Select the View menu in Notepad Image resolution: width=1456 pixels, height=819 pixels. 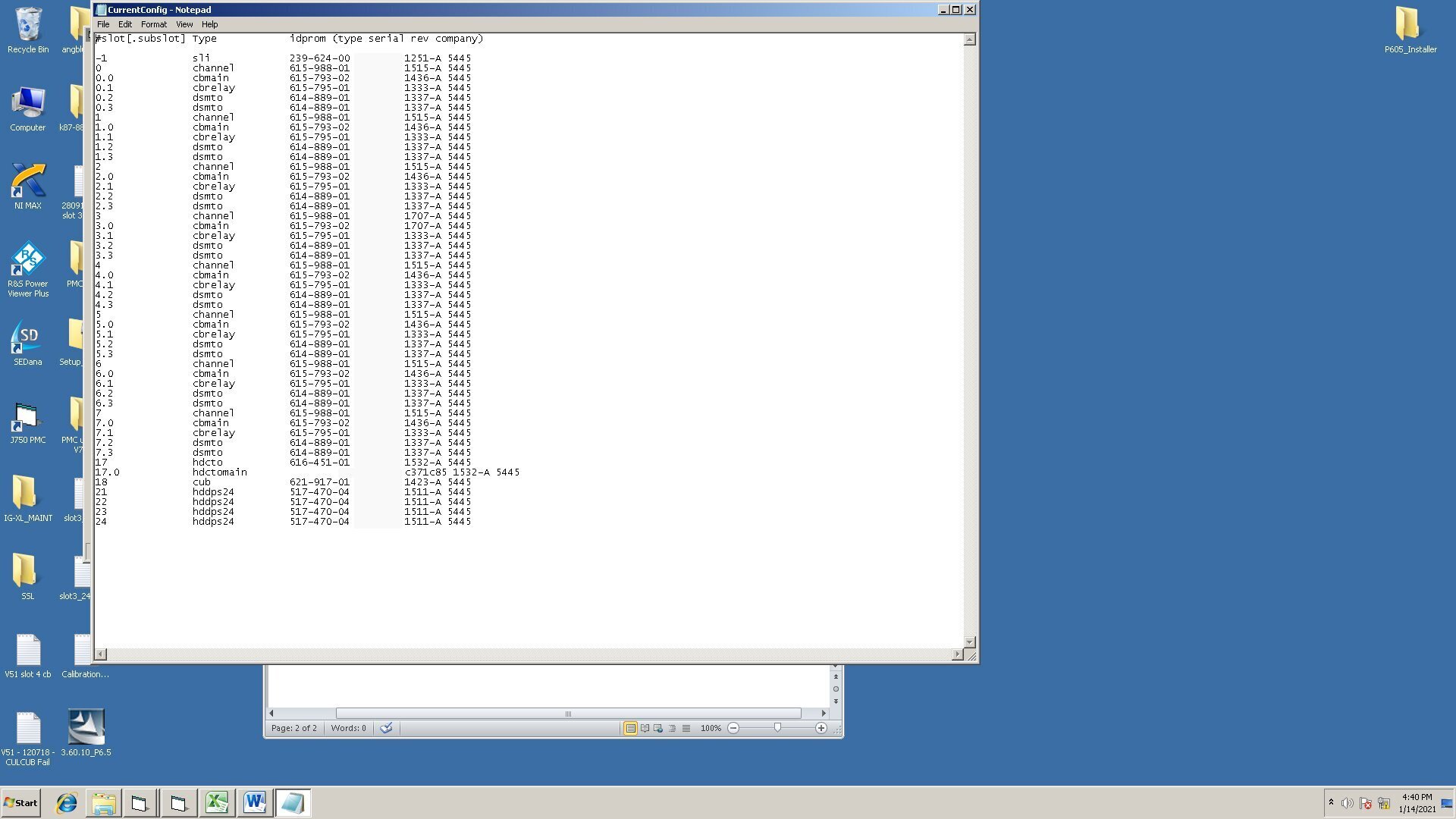185,23
